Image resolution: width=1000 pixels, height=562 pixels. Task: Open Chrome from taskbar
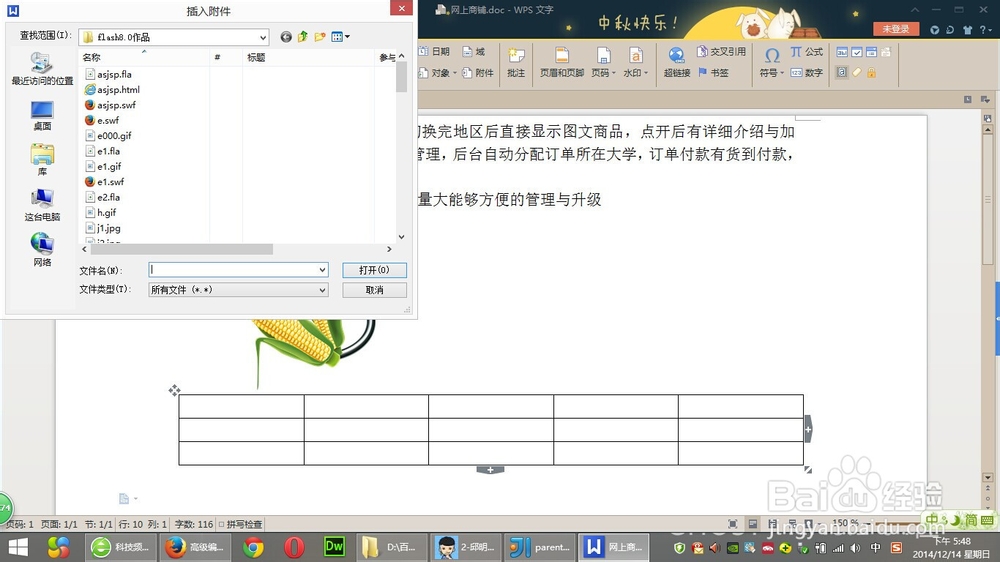click(x=253, y=547)
